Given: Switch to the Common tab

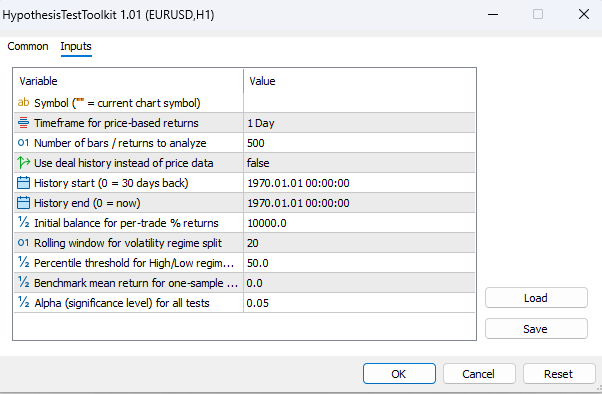Looking at the screenshot, I should (28, 46).
